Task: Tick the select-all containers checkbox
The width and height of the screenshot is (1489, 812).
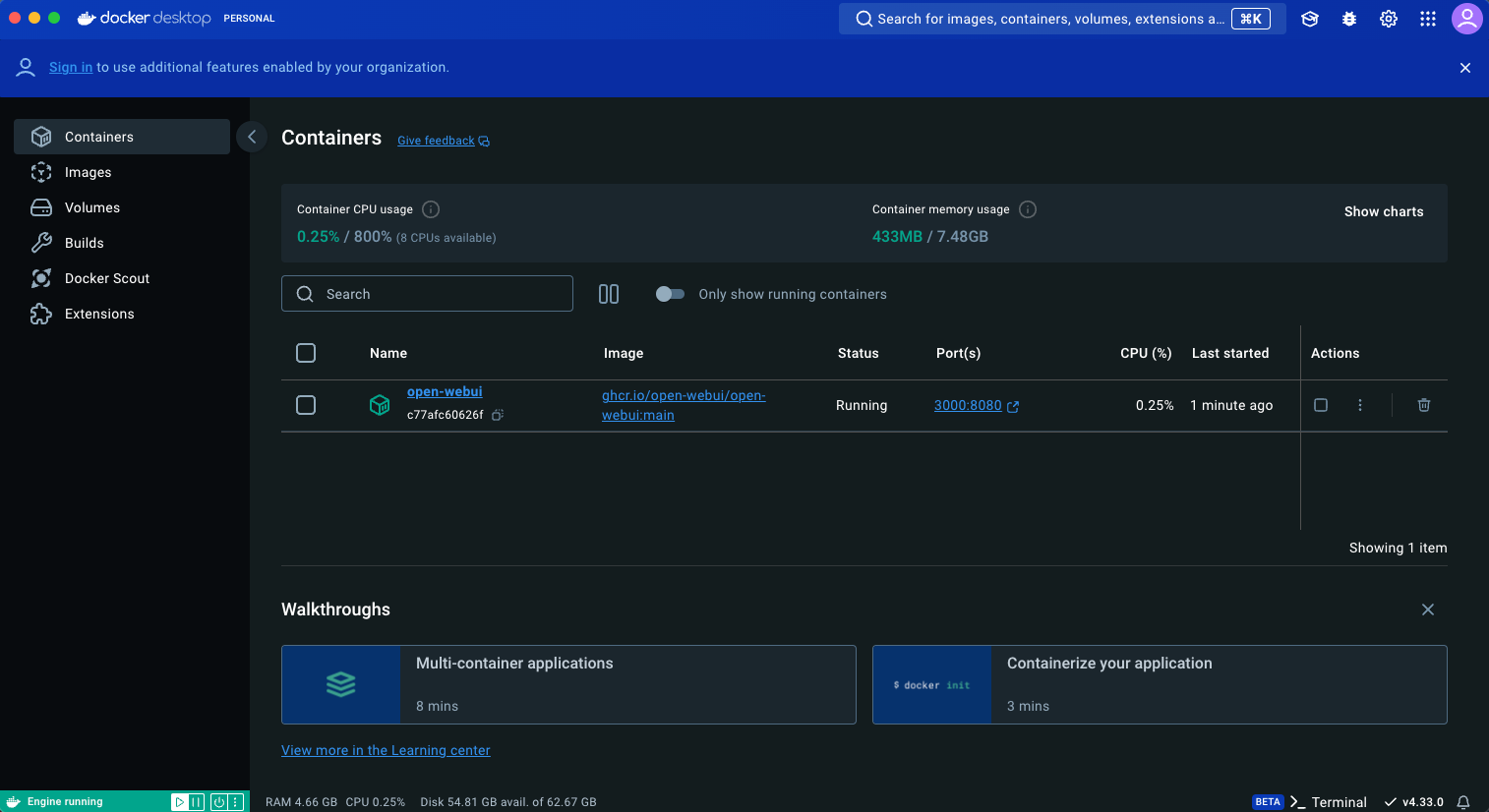Action: [x=306, y=353]
